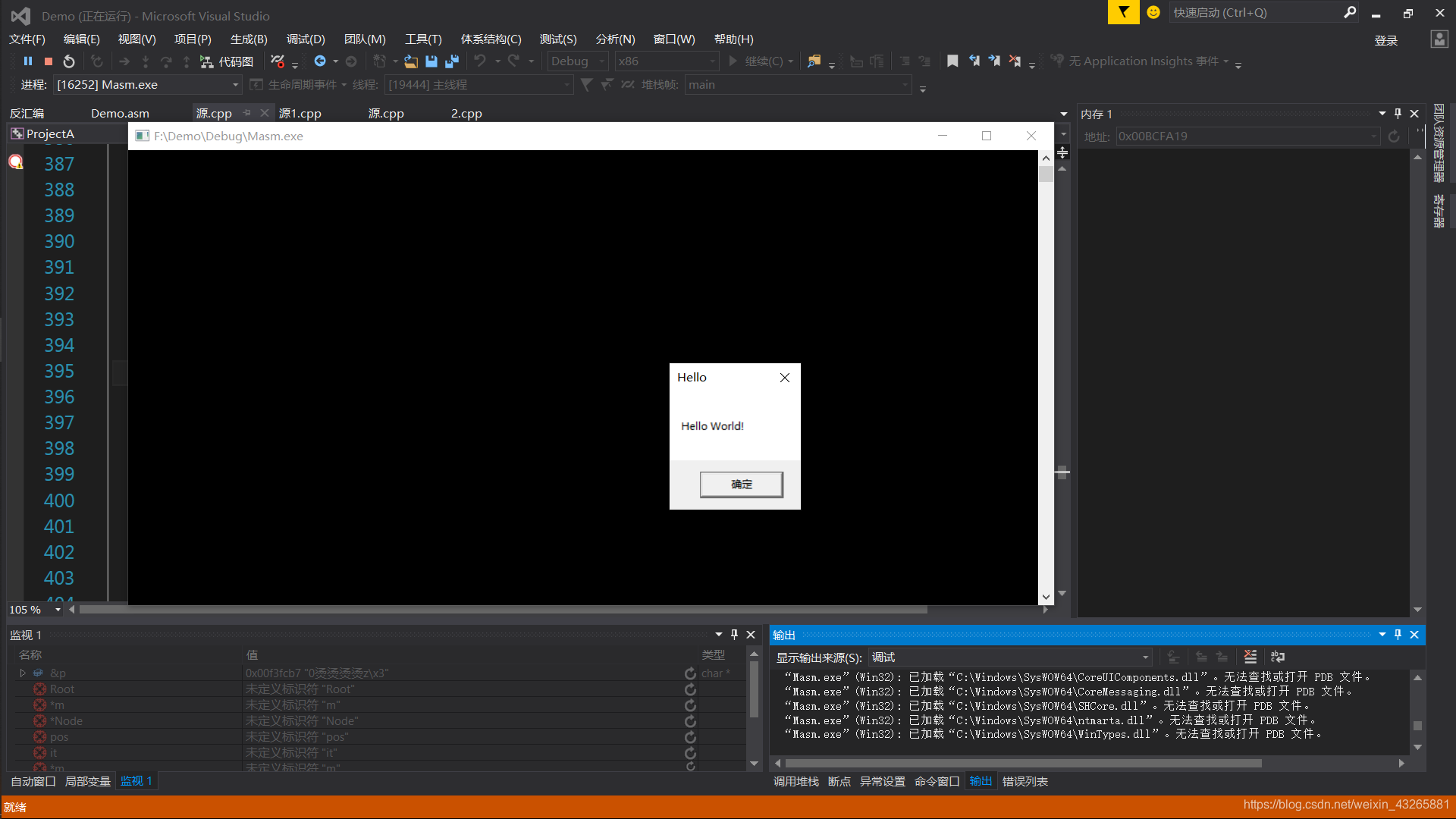The image size is (1456, 819).
Task: Click the Step Over arrow icon
Action: [166, 61]
